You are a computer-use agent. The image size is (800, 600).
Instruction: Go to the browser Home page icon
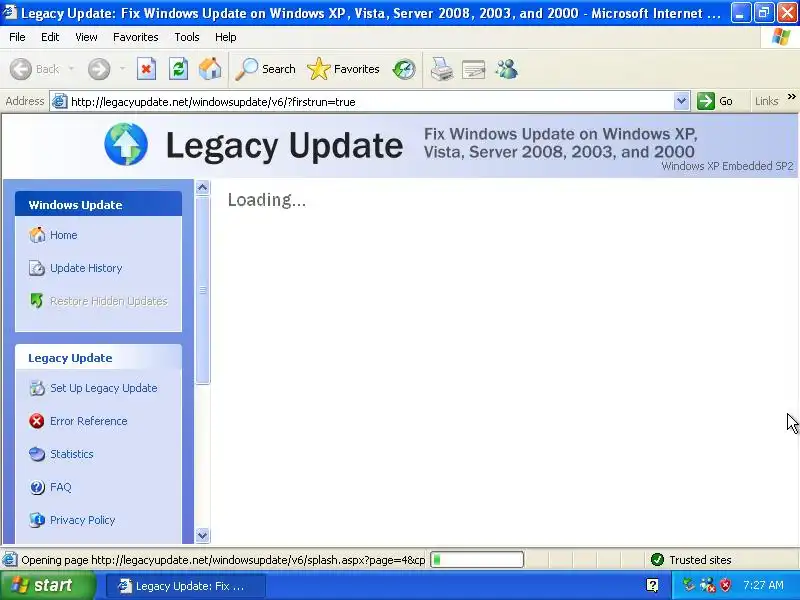click(x=210, y=69)
